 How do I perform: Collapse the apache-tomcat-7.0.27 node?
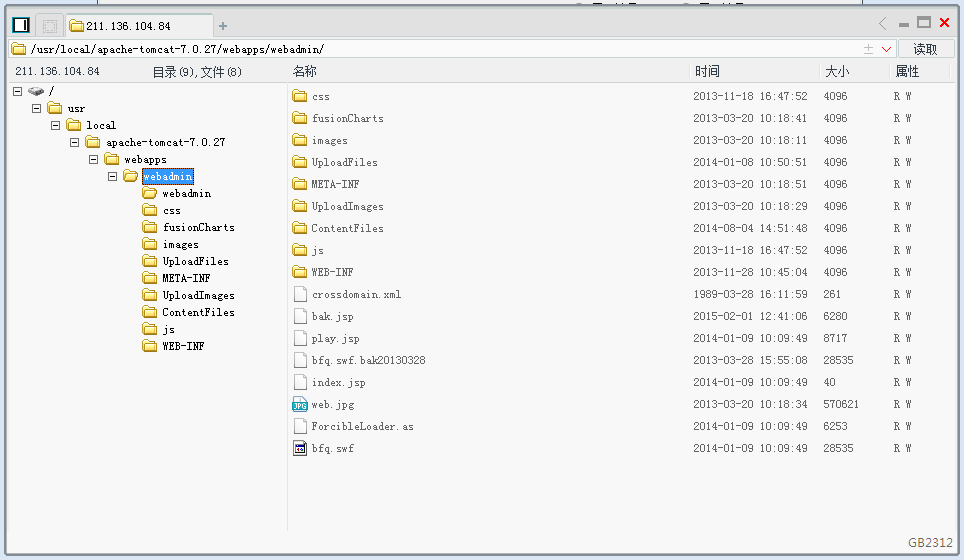[74, 142]
